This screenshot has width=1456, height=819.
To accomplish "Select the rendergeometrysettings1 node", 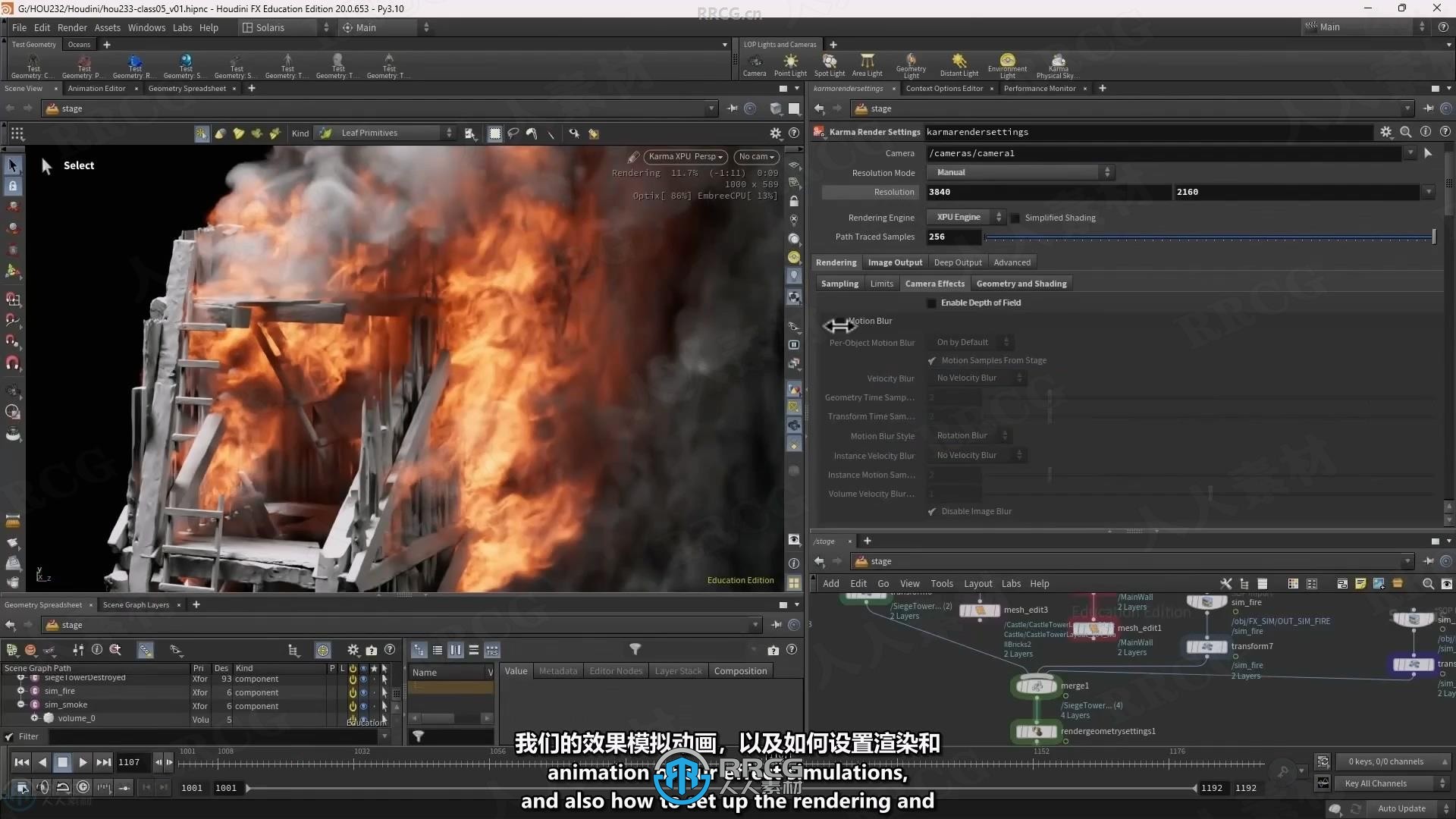I will [x=1036, y=732].
